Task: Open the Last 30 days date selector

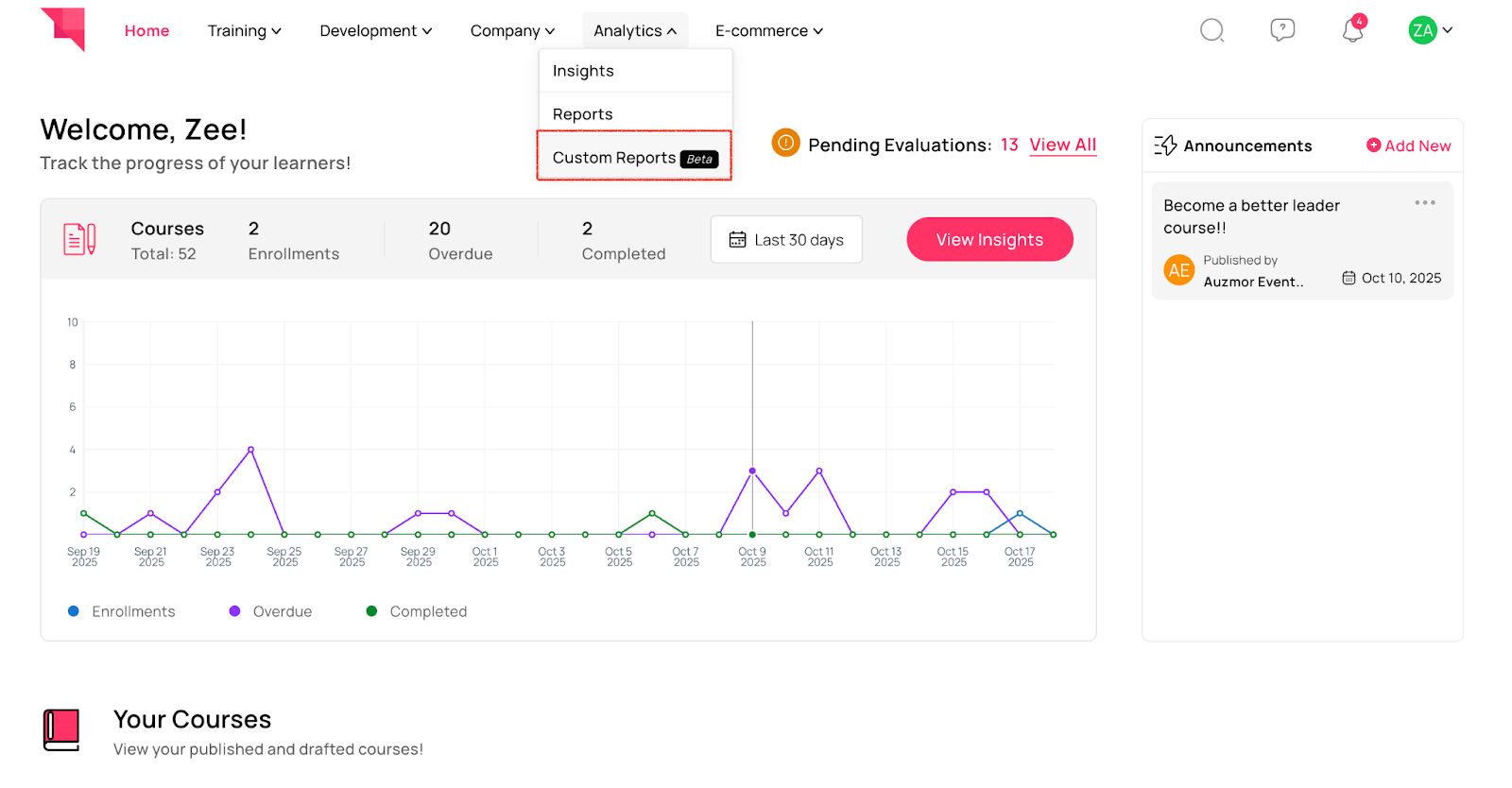Action: [x=786, y=239]
